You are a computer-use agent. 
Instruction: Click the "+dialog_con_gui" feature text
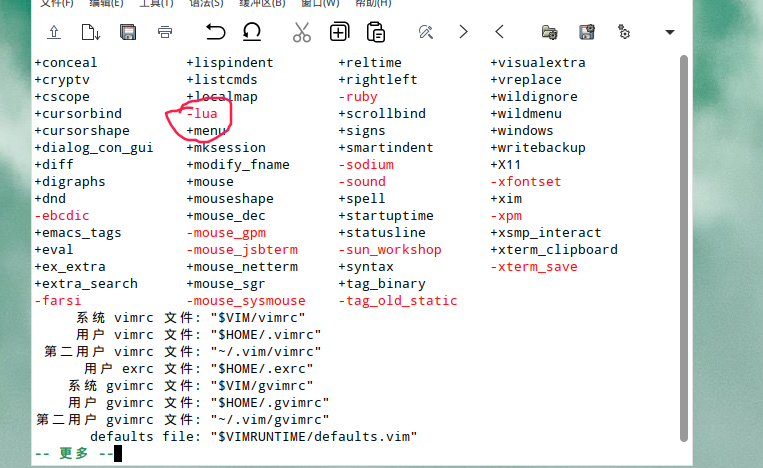94,147
